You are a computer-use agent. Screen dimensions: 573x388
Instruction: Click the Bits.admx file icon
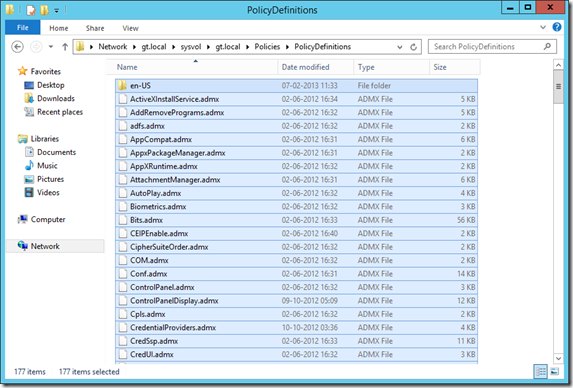coord(122,220)
